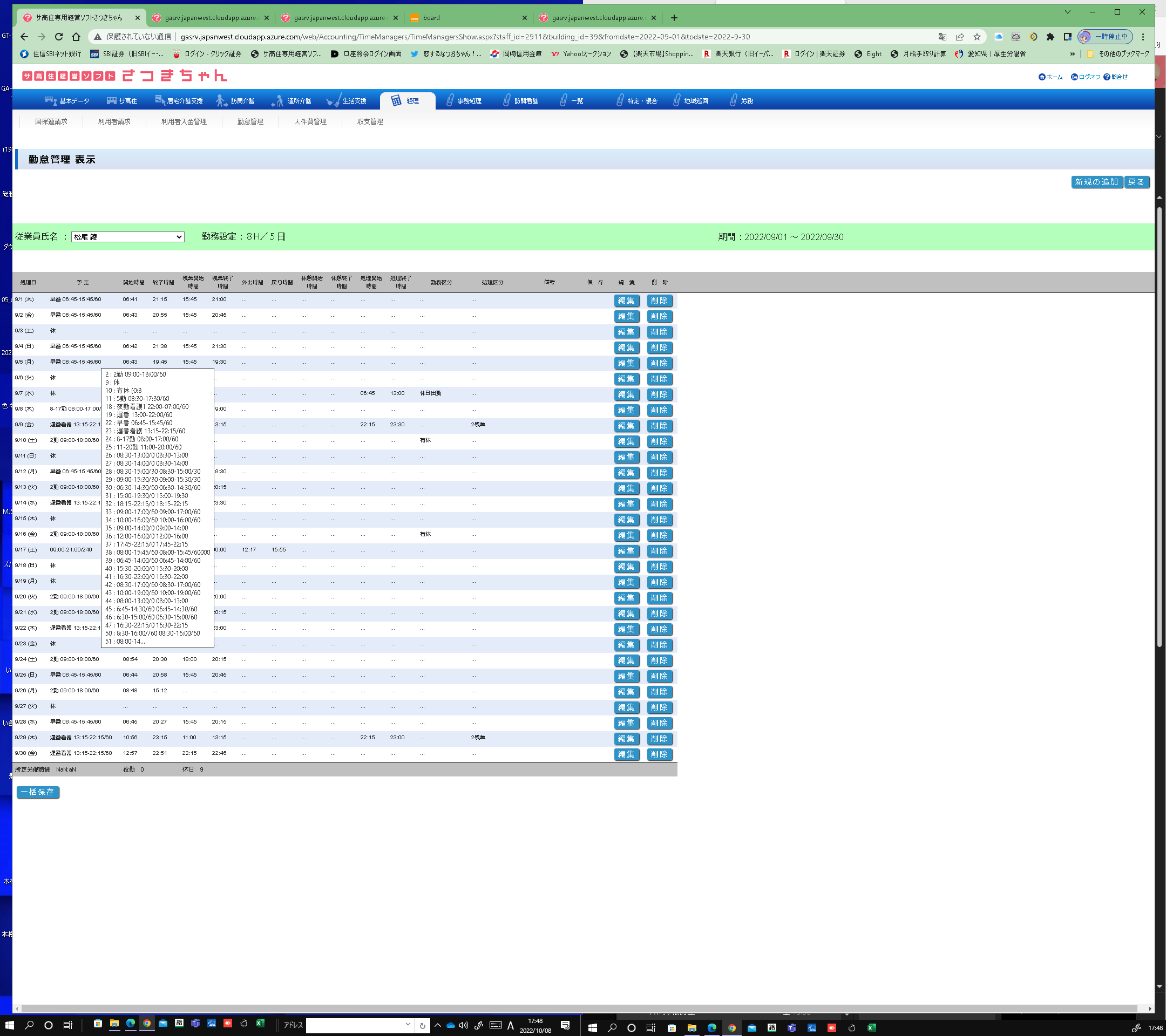Select the 経理 accounting tab
1166x1036 pixels.
pyautogui.click(x=406, y=101)
